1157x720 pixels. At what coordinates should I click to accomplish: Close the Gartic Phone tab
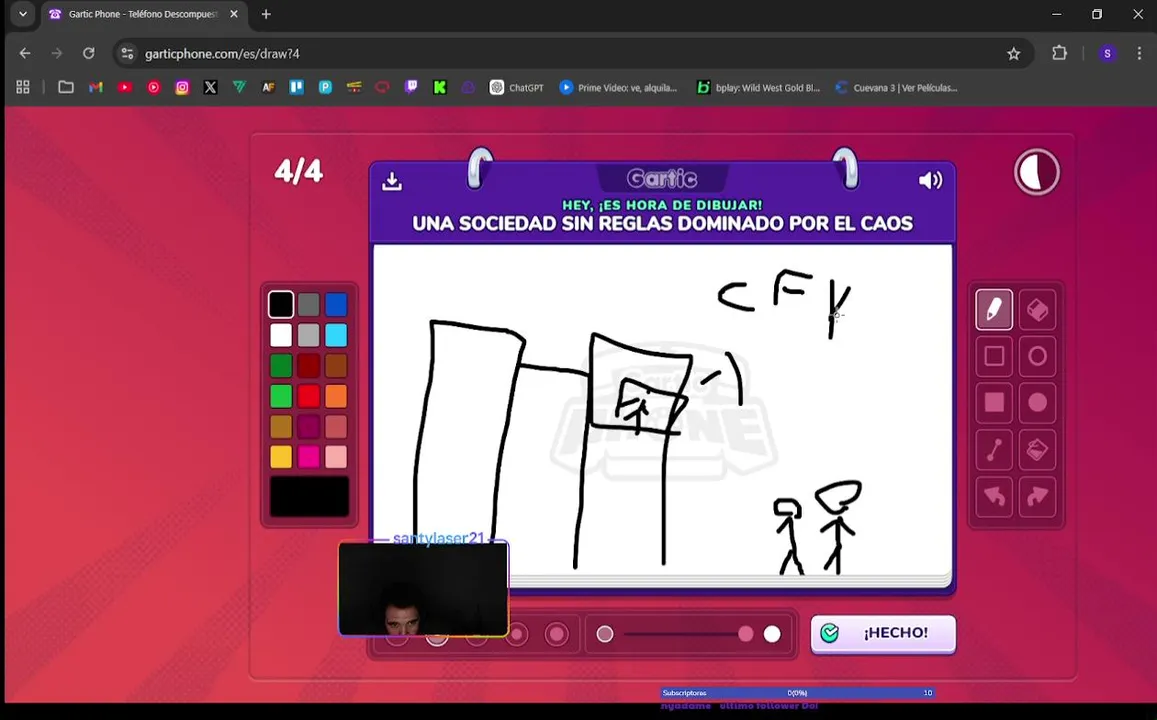[234, 14]
